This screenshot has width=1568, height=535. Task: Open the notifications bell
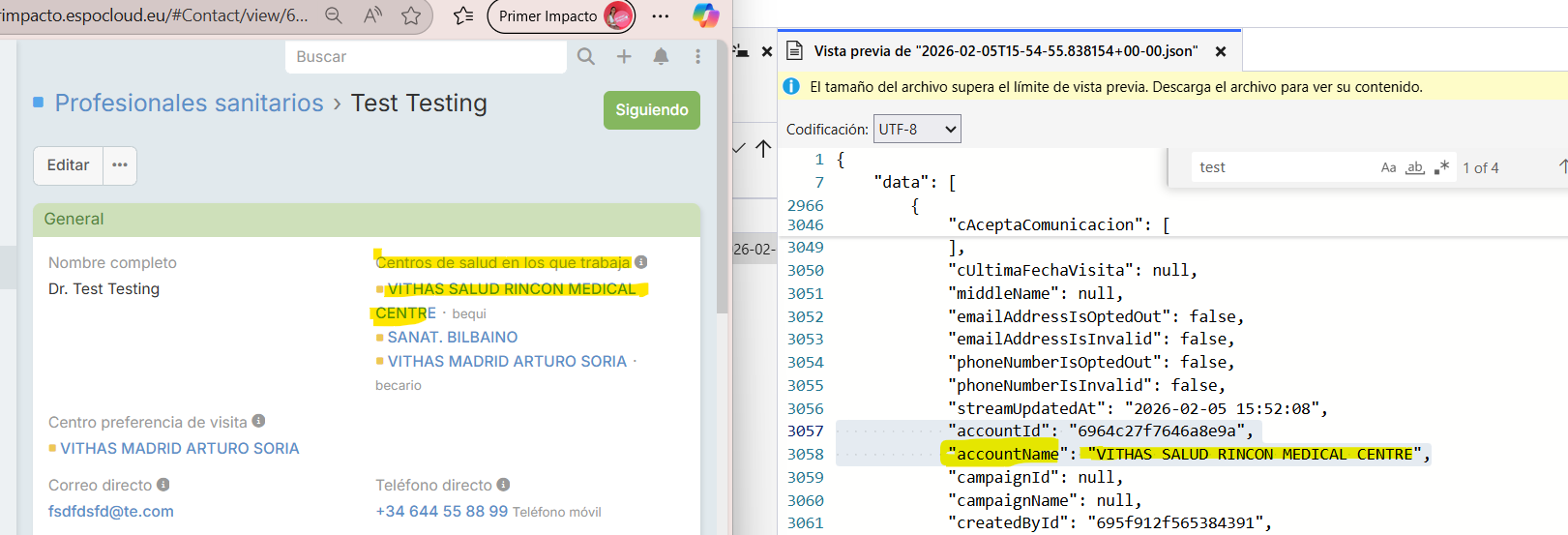pos(661,57)
